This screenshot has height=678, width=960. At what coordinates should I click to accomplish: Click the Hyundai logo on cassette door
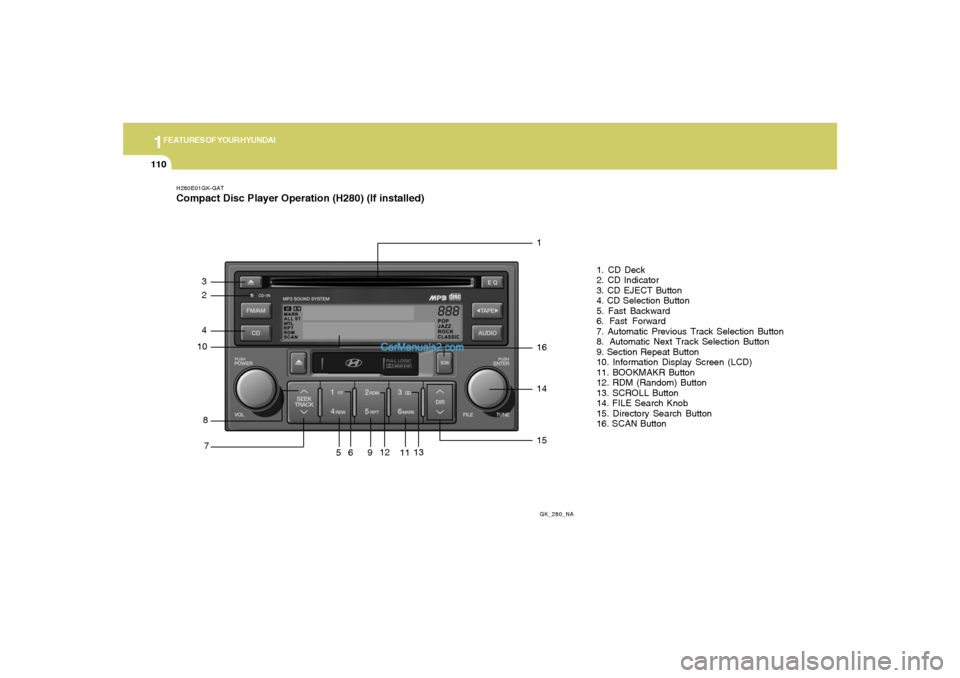click(x=353, y=363)
